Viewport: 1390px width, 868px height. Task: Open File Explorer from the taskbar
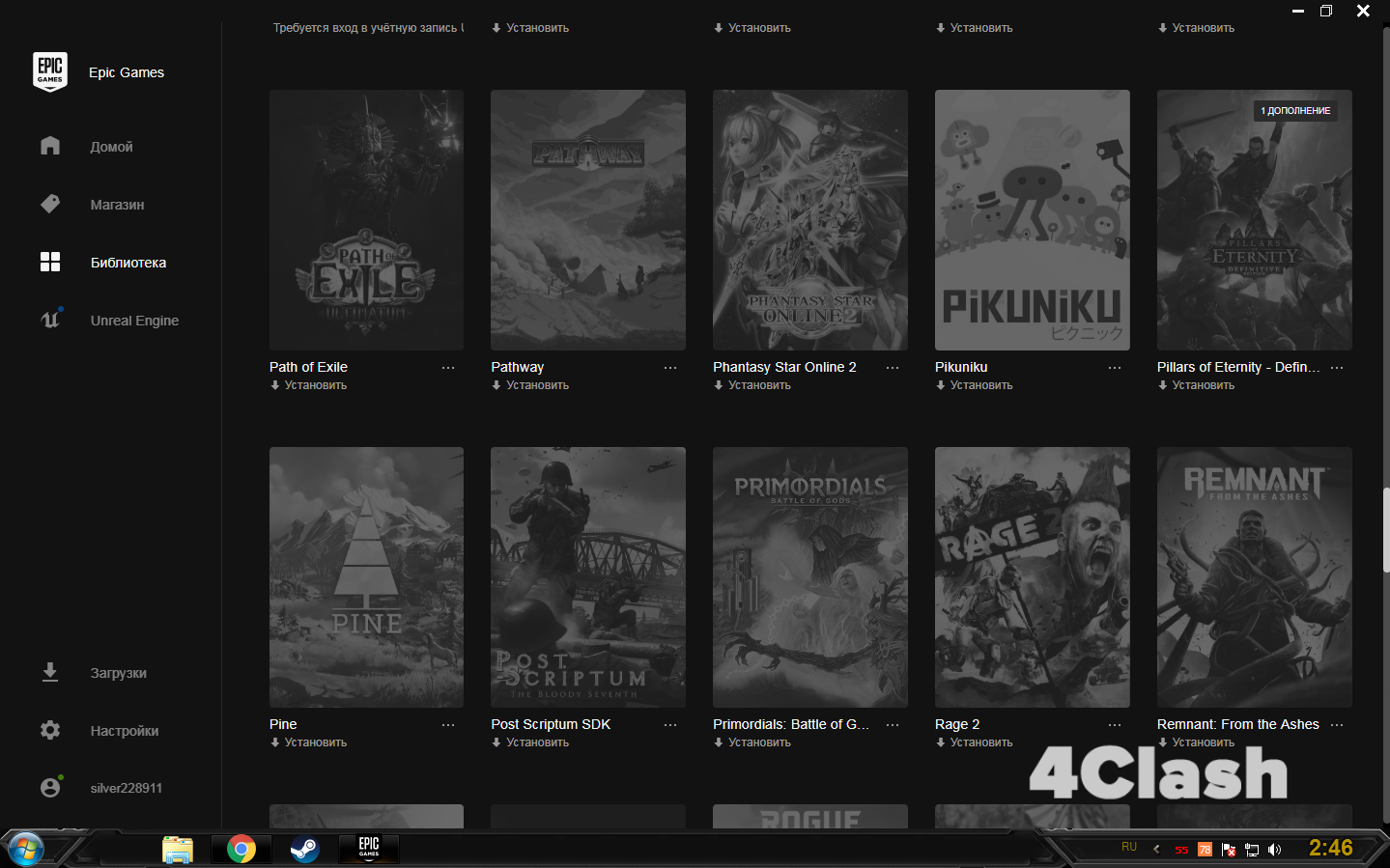click(x=178, y=850)
